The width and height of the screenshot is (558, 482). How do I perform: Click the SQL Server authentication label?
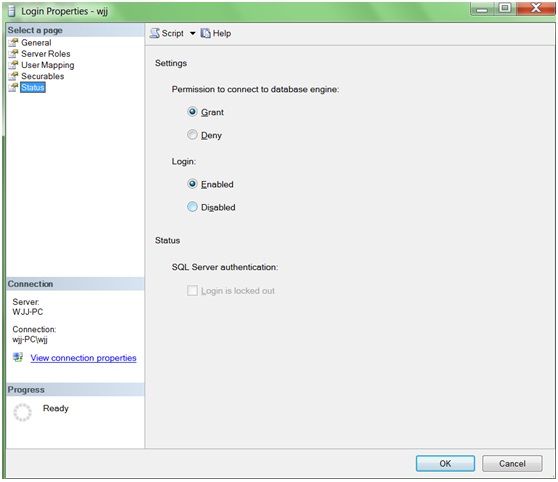pyautogui.click(x=225, y=267)
